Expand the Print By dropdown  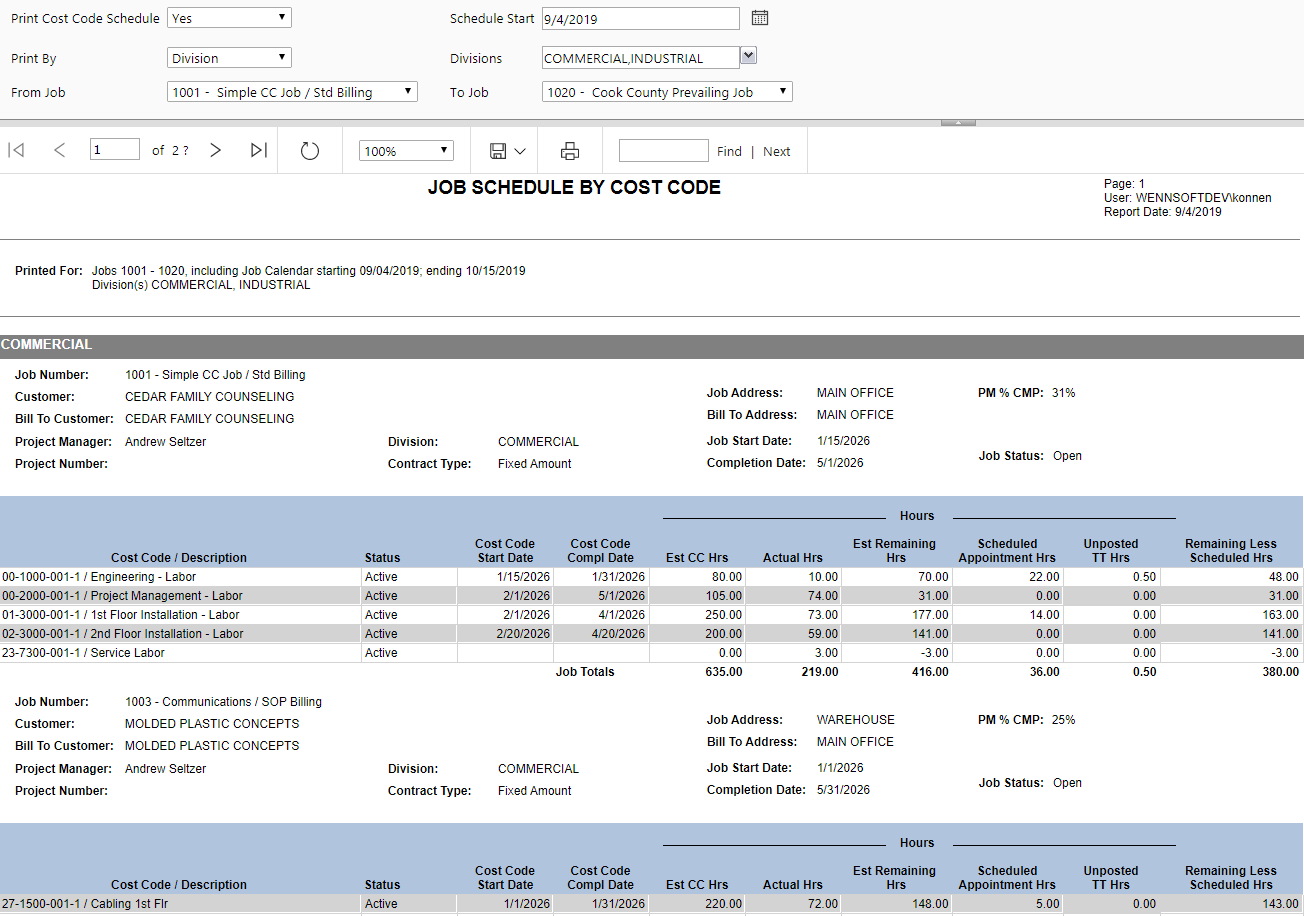coord(229,58)
